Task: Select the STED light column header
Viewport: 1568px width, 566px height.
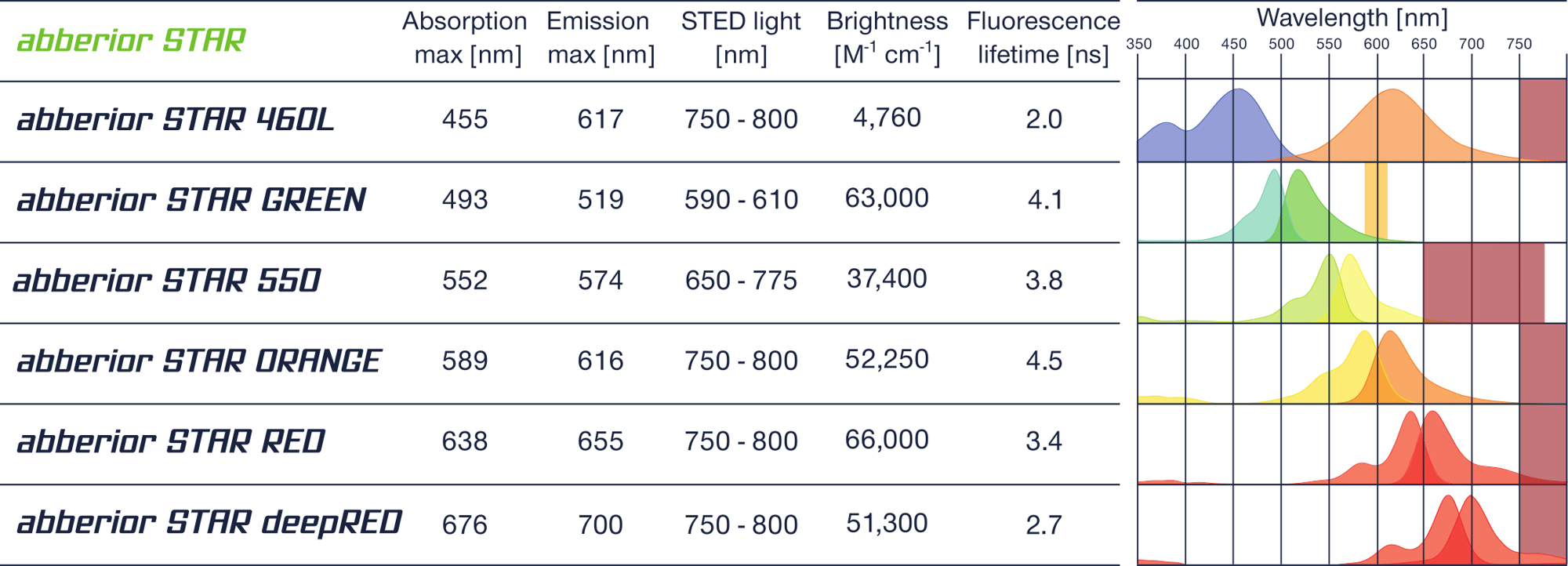Action: (x=741, y=38)
